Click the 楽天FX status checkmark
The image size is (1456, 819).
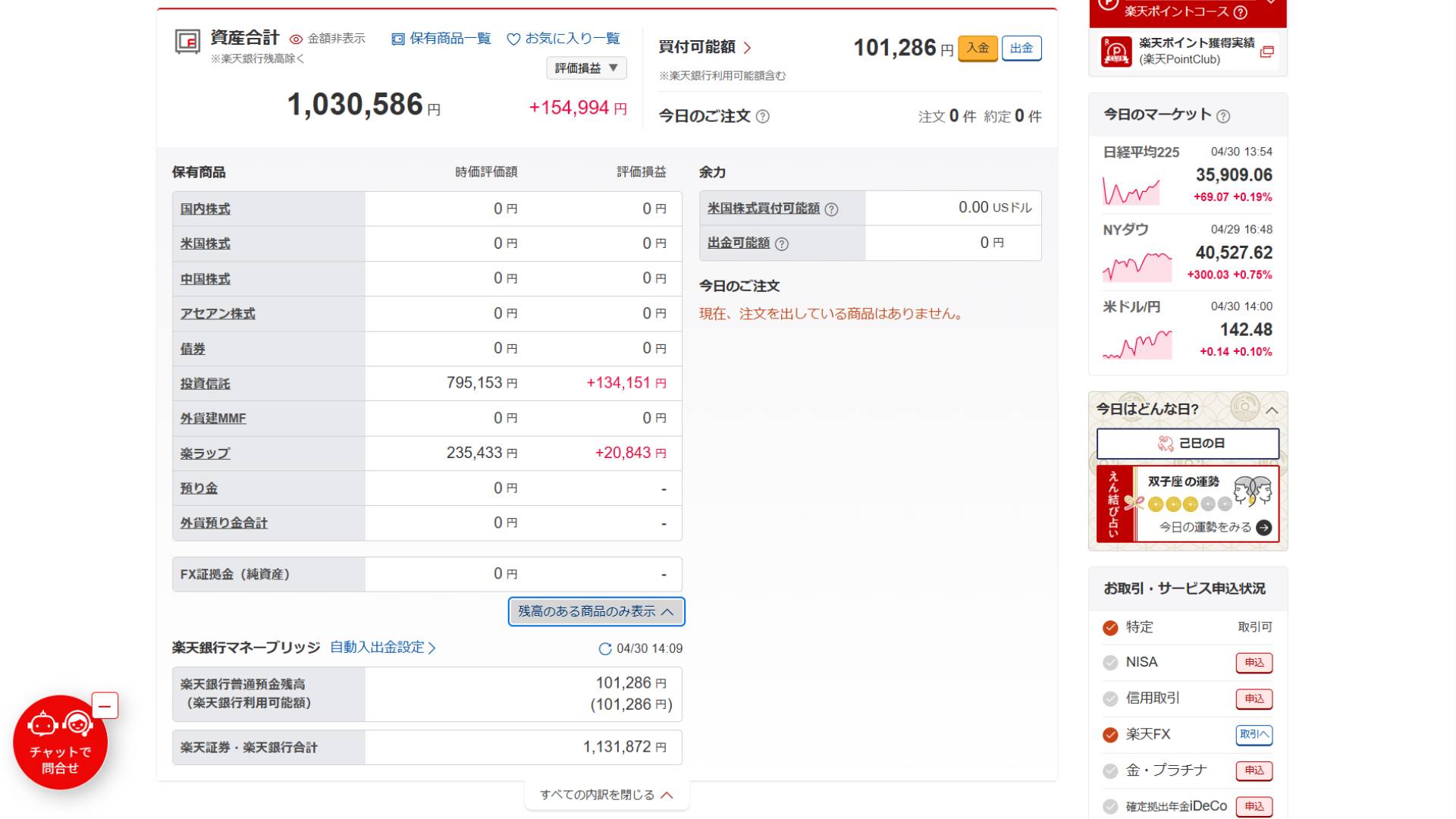(1110, 735)
